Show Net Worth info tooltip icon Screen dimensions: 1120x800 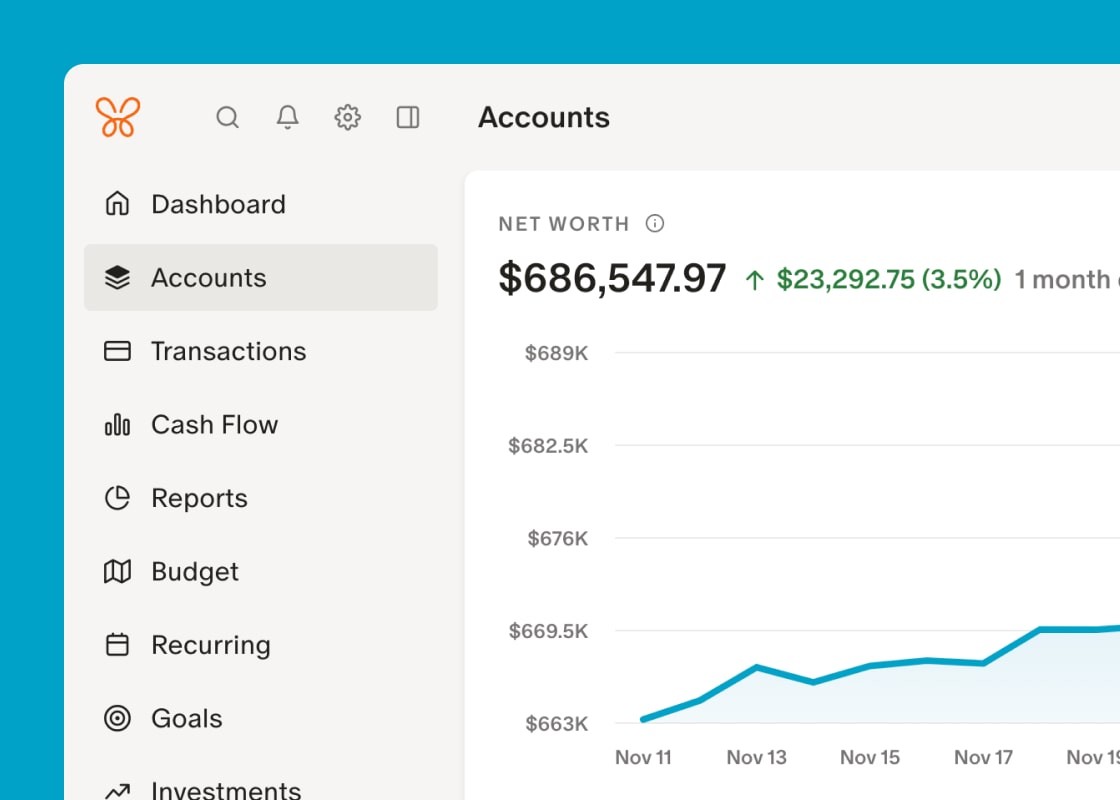click(654, 224)
